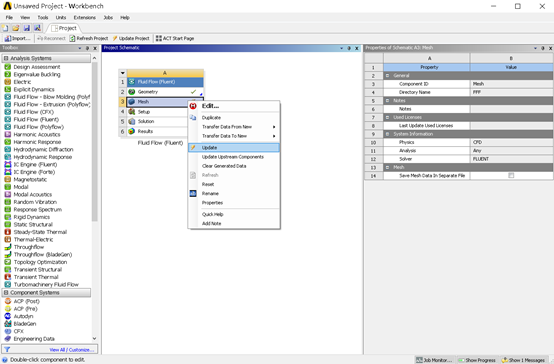Viewport: 554px width, 364px height.
Task: Click the View All / Customize link
Action: click(x=72, y=350)
